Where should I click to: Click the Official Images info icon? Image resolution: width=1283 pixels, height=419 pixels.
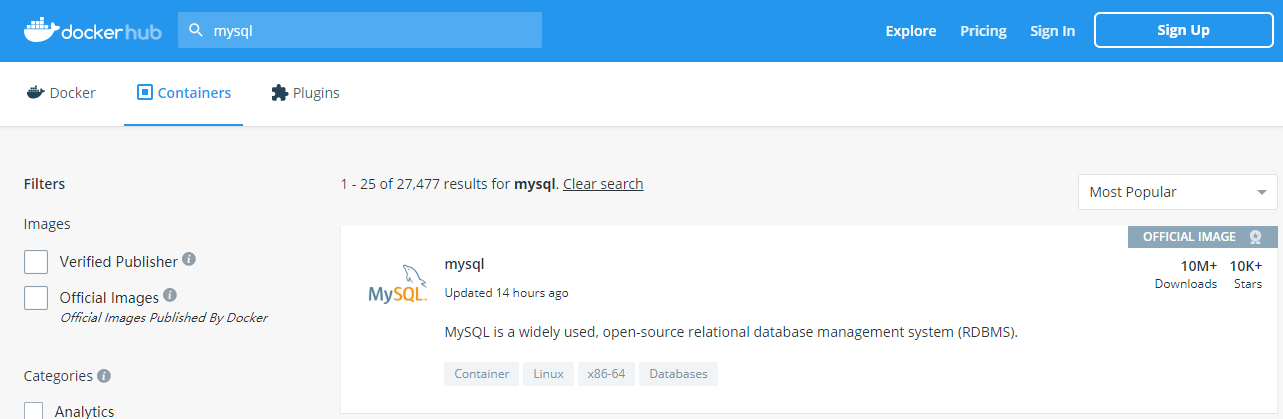[x=170, y=295]
